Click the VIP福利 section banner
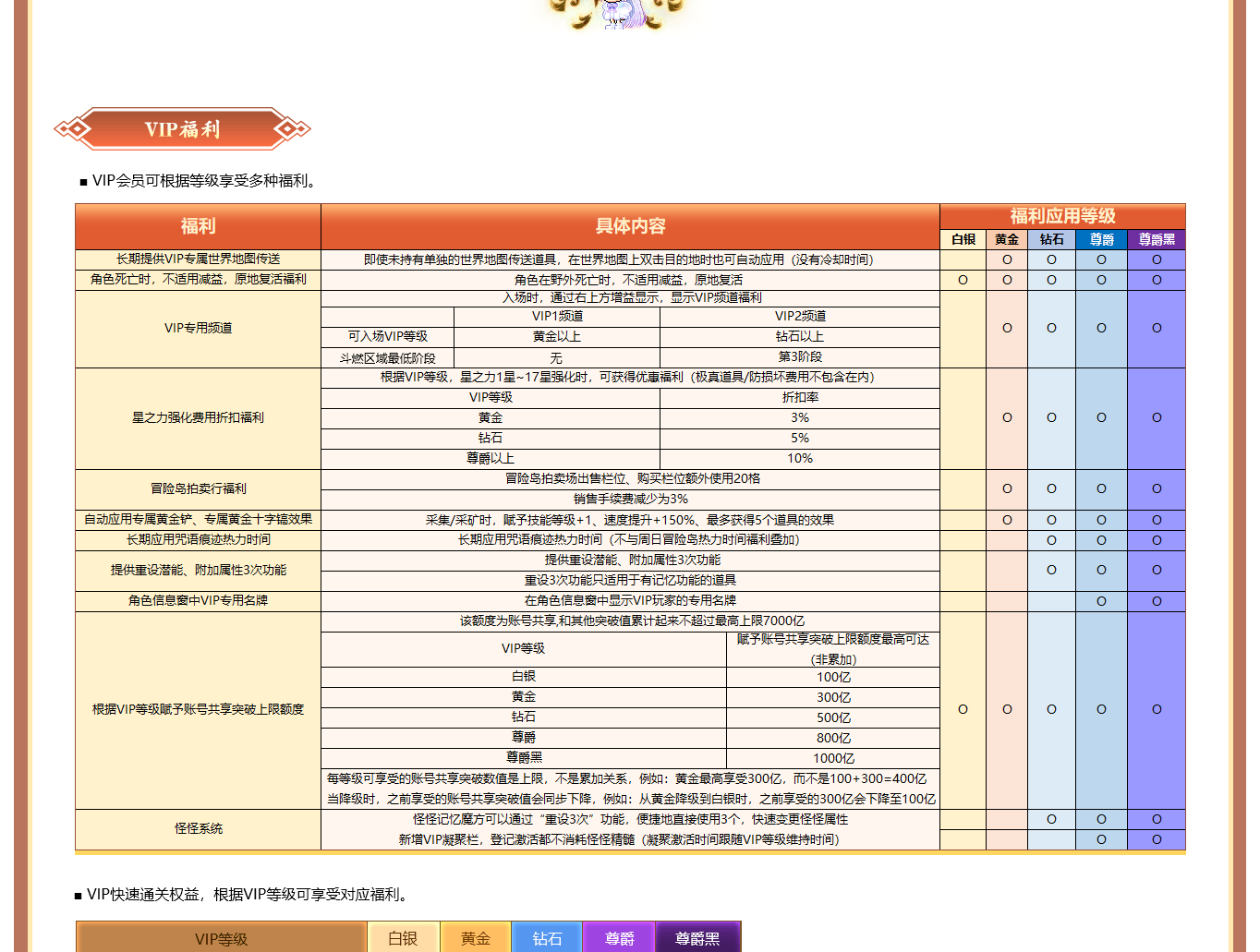The height and width of the screenshot is (952, 1260). (182, 129)
